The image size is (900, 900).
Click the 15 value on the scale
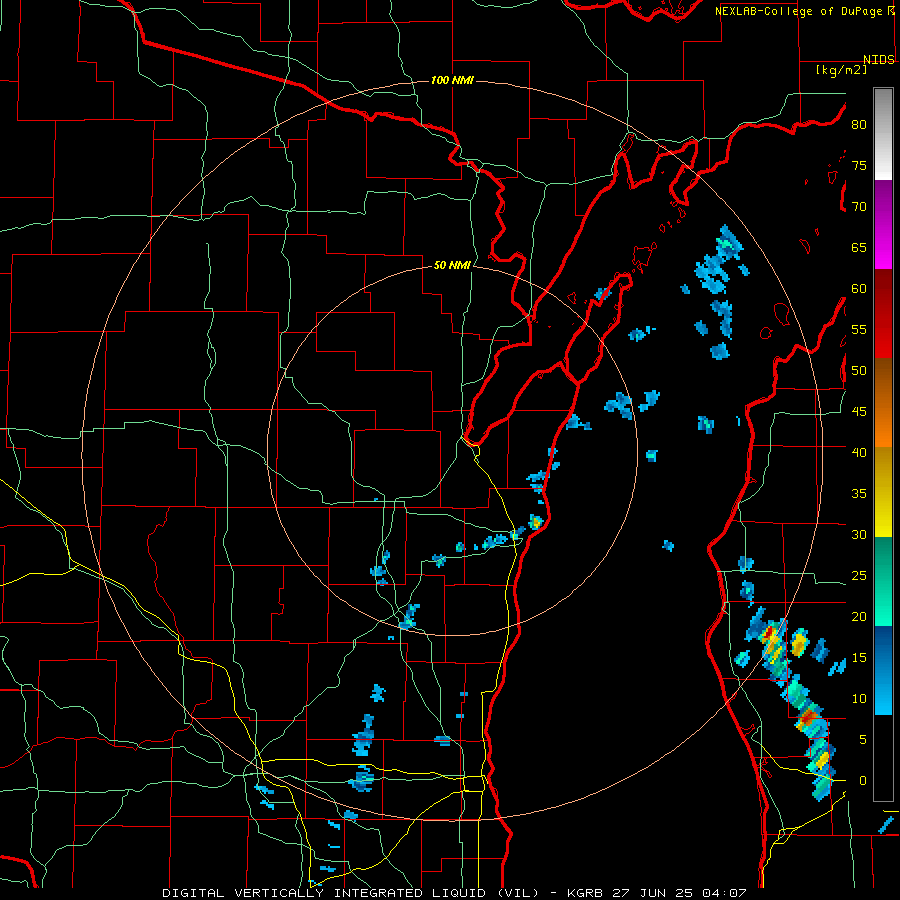click(859, 657)
